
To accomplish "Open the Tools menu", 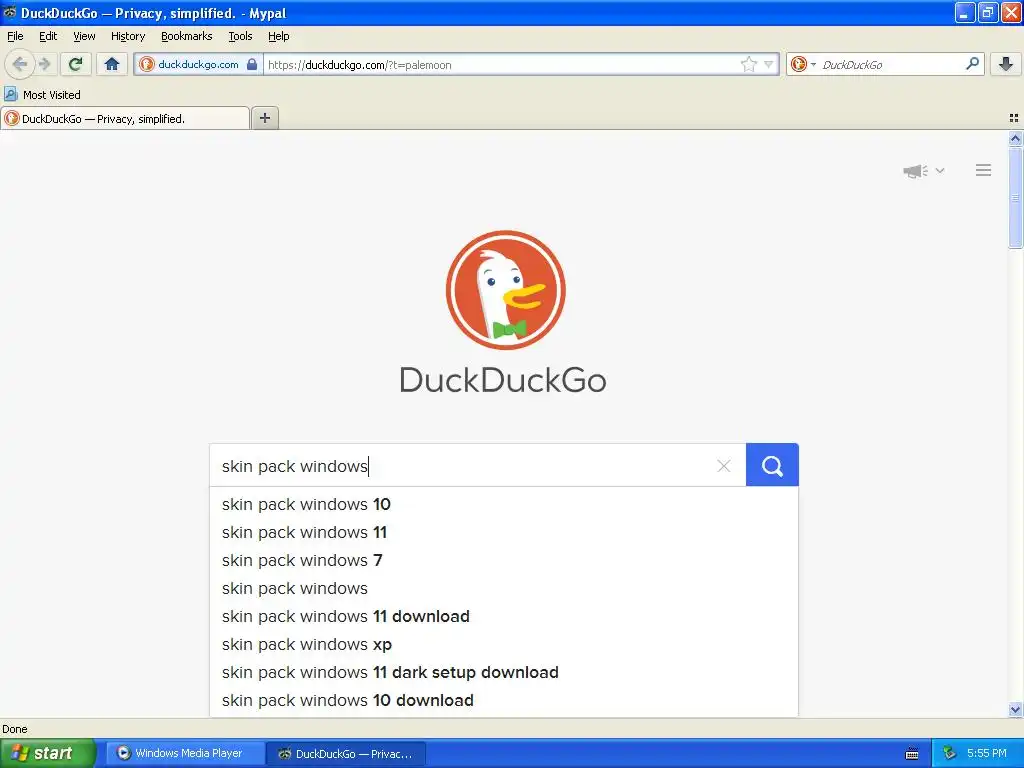I will (x=240, y=36).
